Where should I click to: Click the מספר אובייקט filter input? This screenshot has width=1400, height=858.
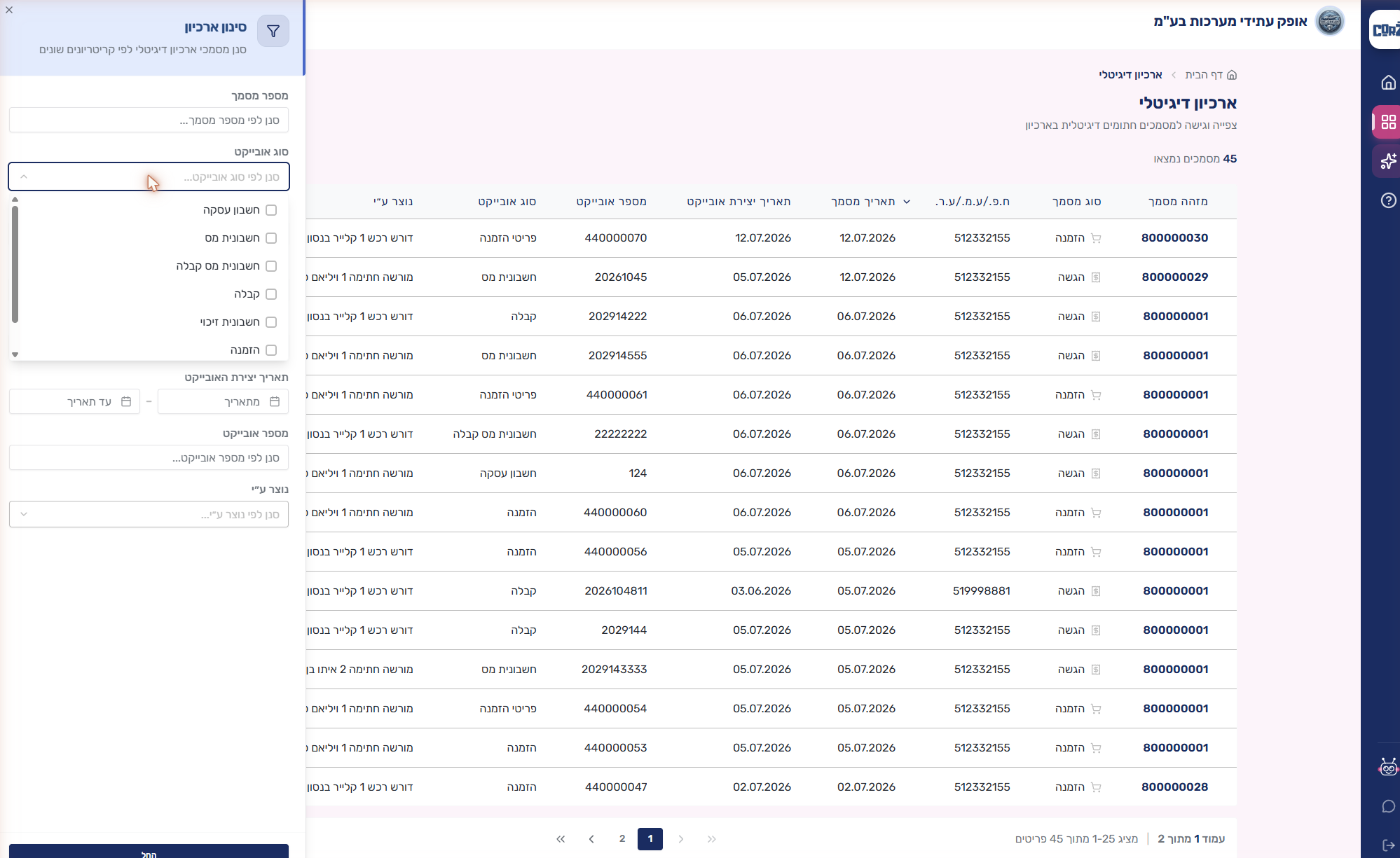pos(149,457)
